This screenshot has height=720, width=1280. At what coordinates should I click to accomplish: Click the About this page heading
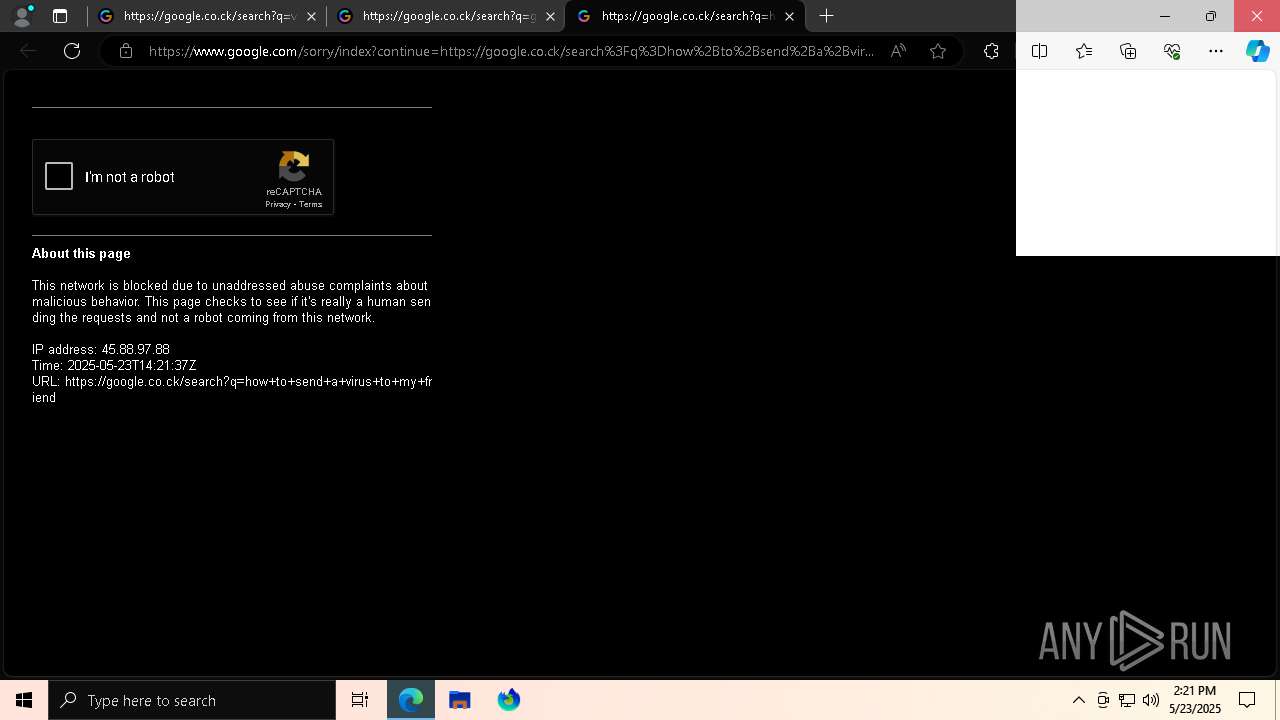click(x=81, y=254)
